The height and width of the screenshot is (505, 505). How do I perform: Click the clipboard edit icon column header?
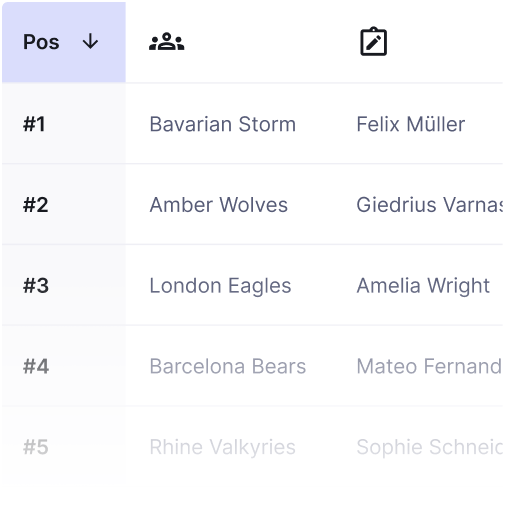pos(373,42)
